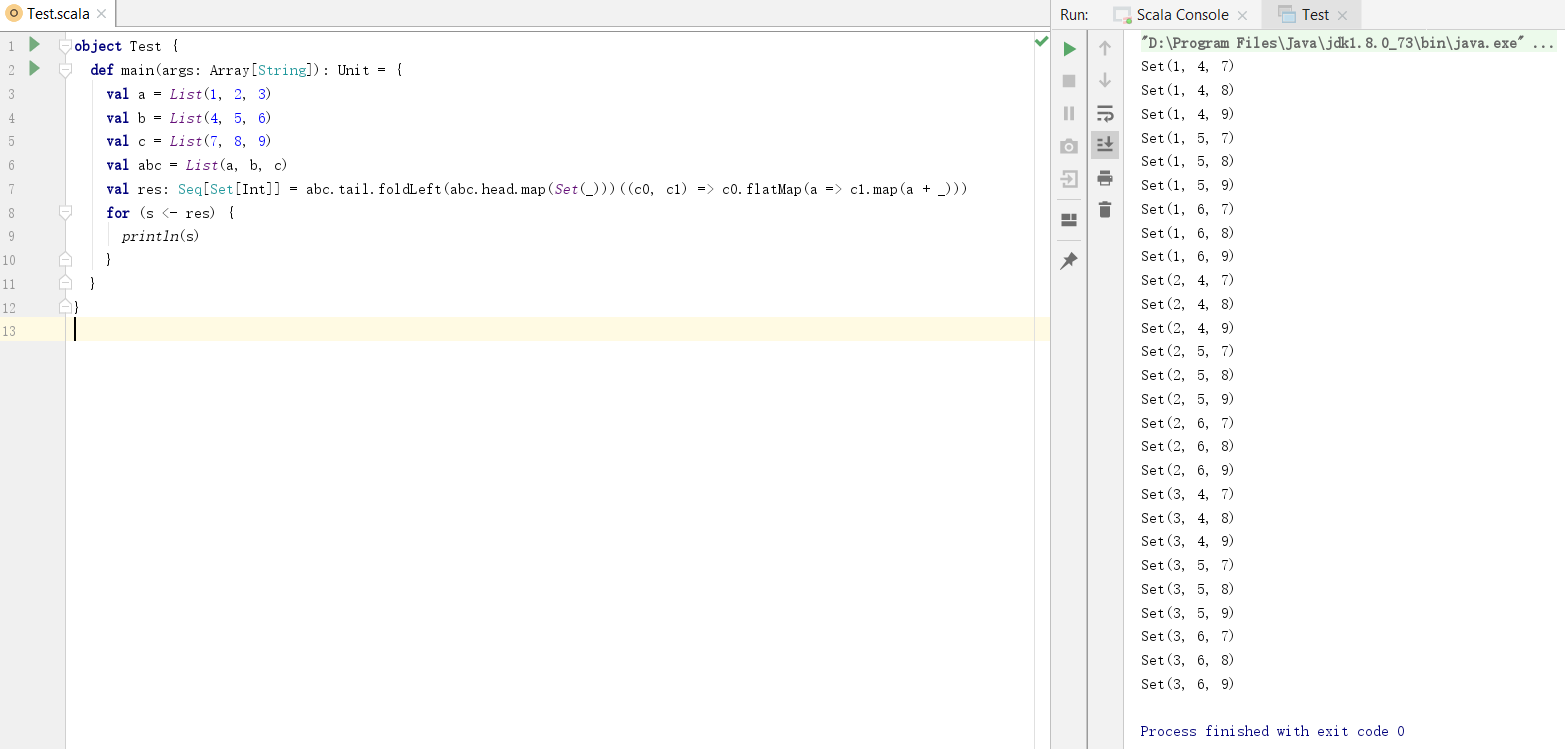Click the empty highlighted line 13 in editor
Viewport: 1565px width, 749px height.
point(557,330)
